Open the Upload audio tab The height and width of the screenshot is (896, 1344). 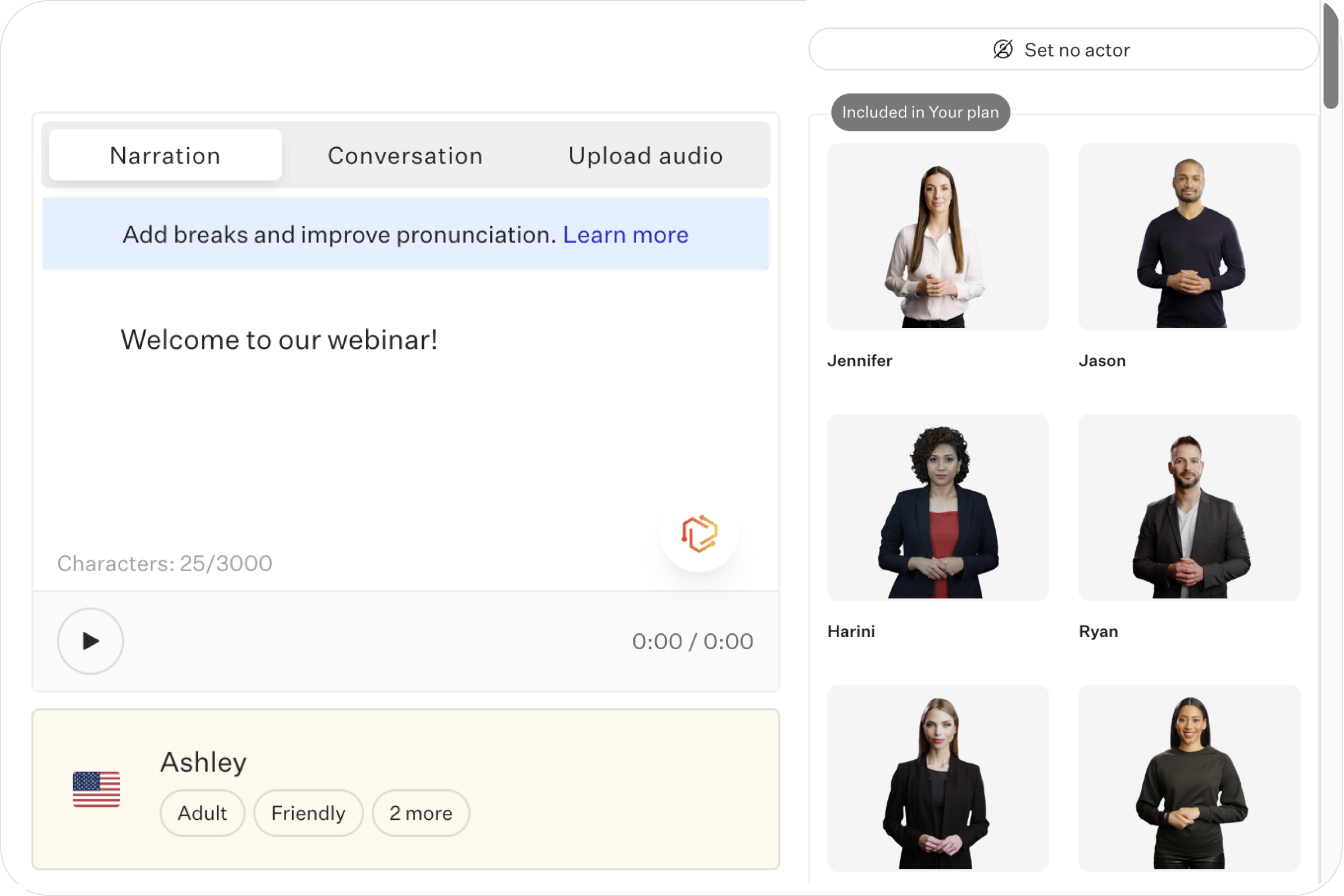(645, 155)
